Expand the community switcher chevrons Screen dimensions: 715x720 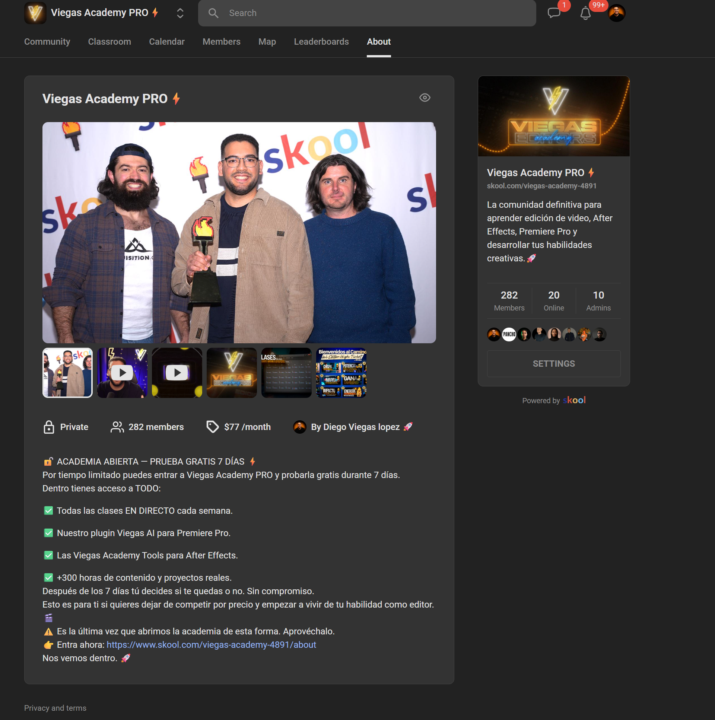tap(180, 13)
